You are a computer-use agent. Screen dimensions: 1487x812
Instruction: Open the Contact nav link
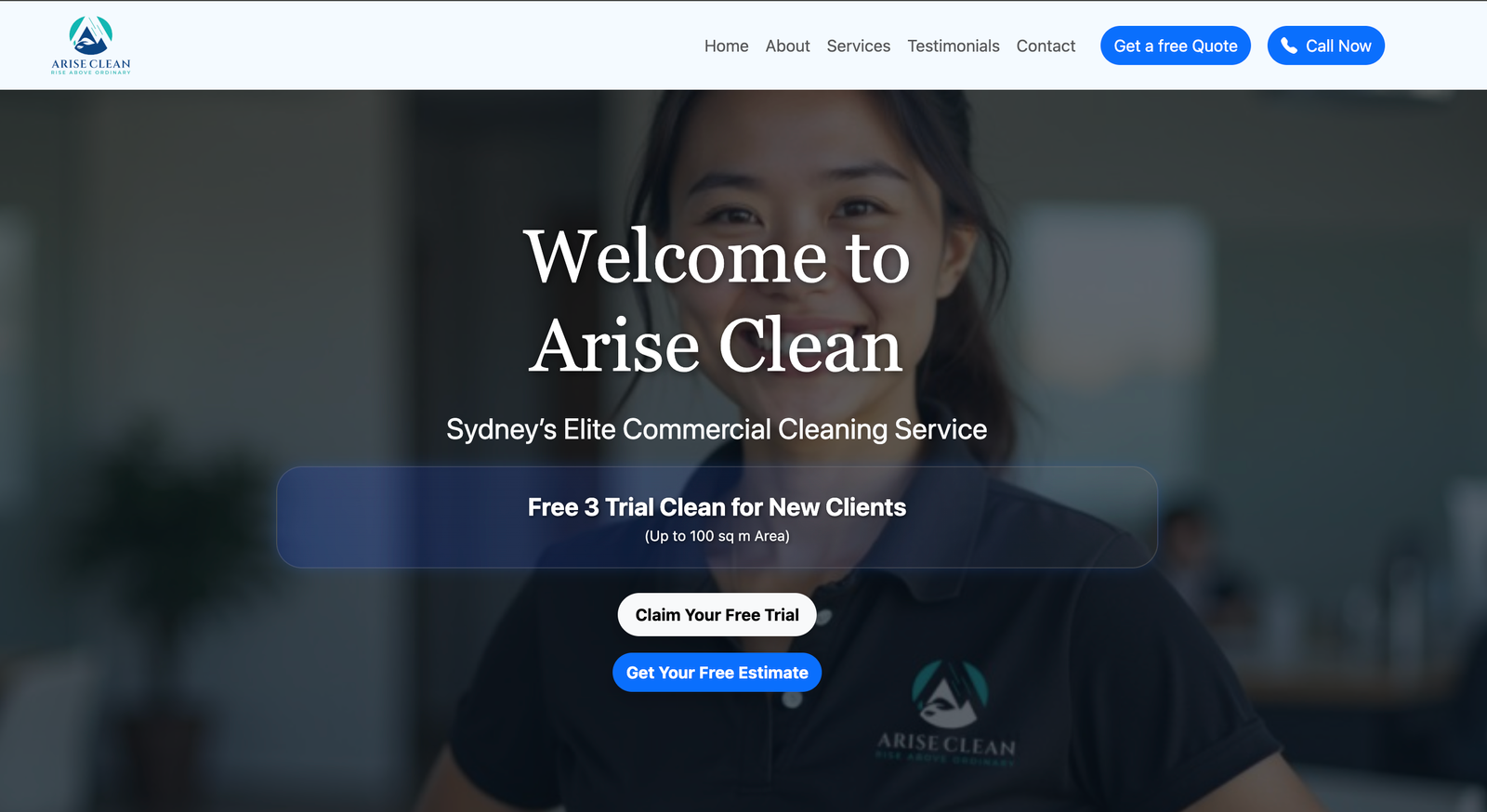1046,46
